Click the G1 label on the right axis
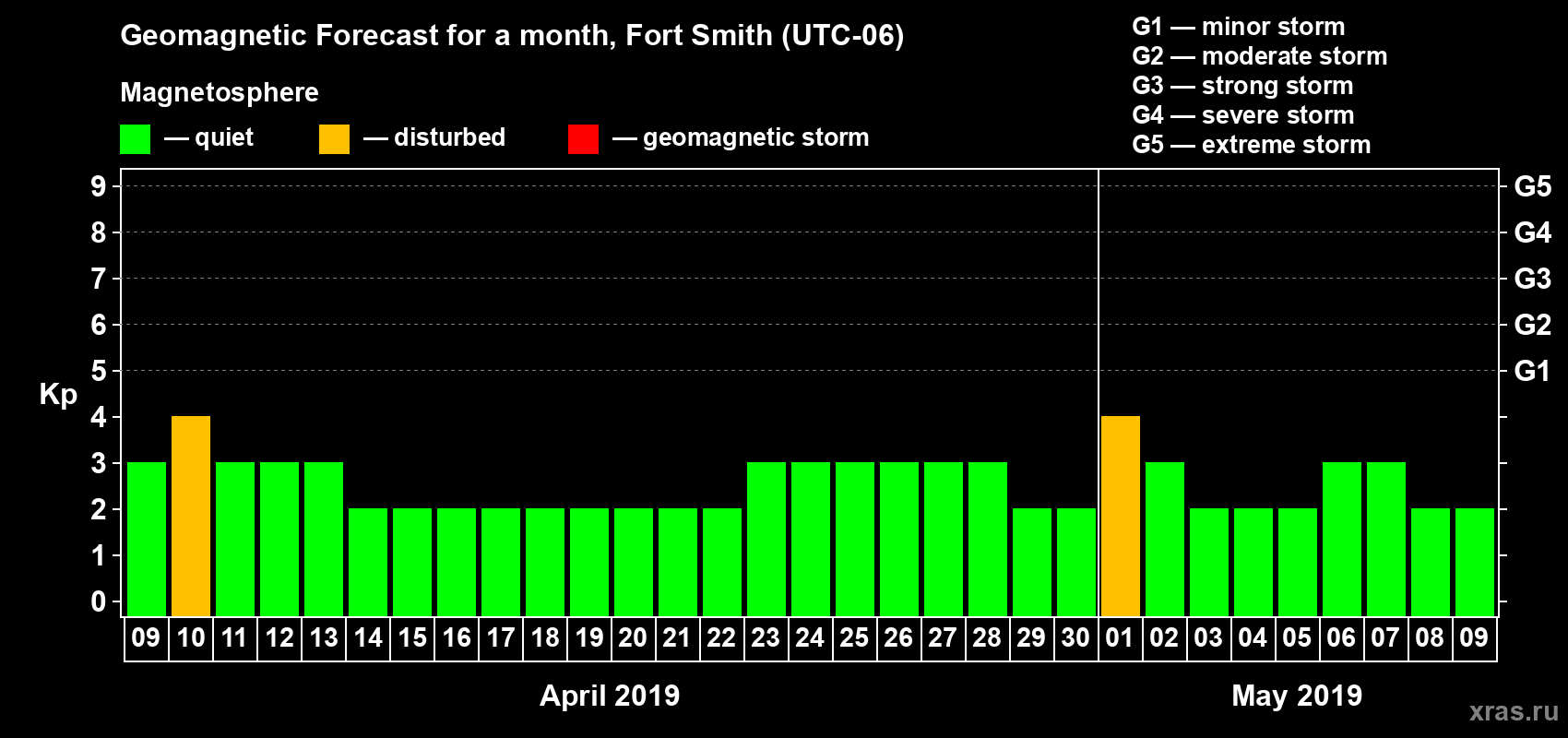This screenshot has width=1568, height=738. 1532,371
